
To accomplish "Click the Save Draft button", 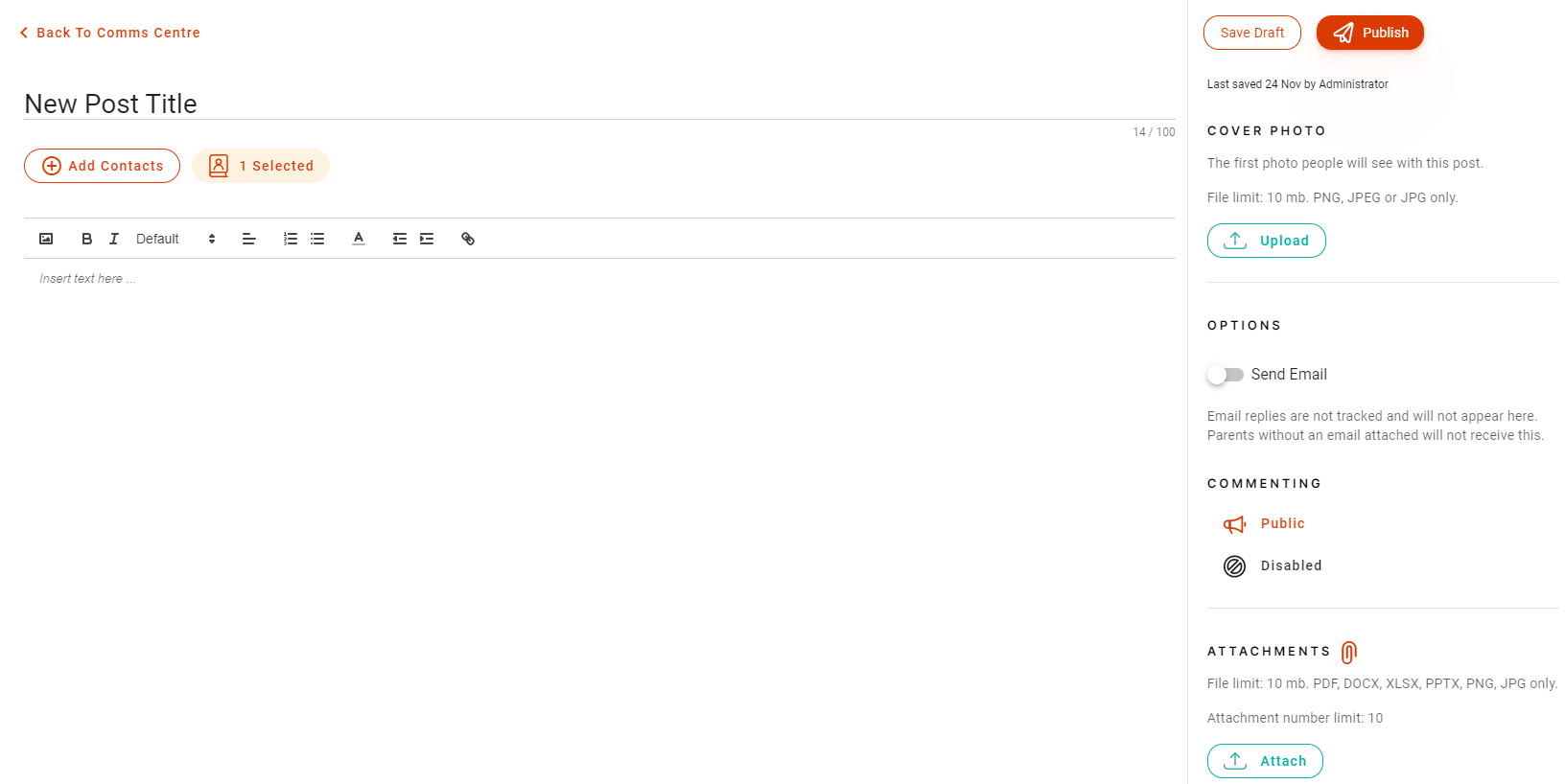I will click(1251, 33).
